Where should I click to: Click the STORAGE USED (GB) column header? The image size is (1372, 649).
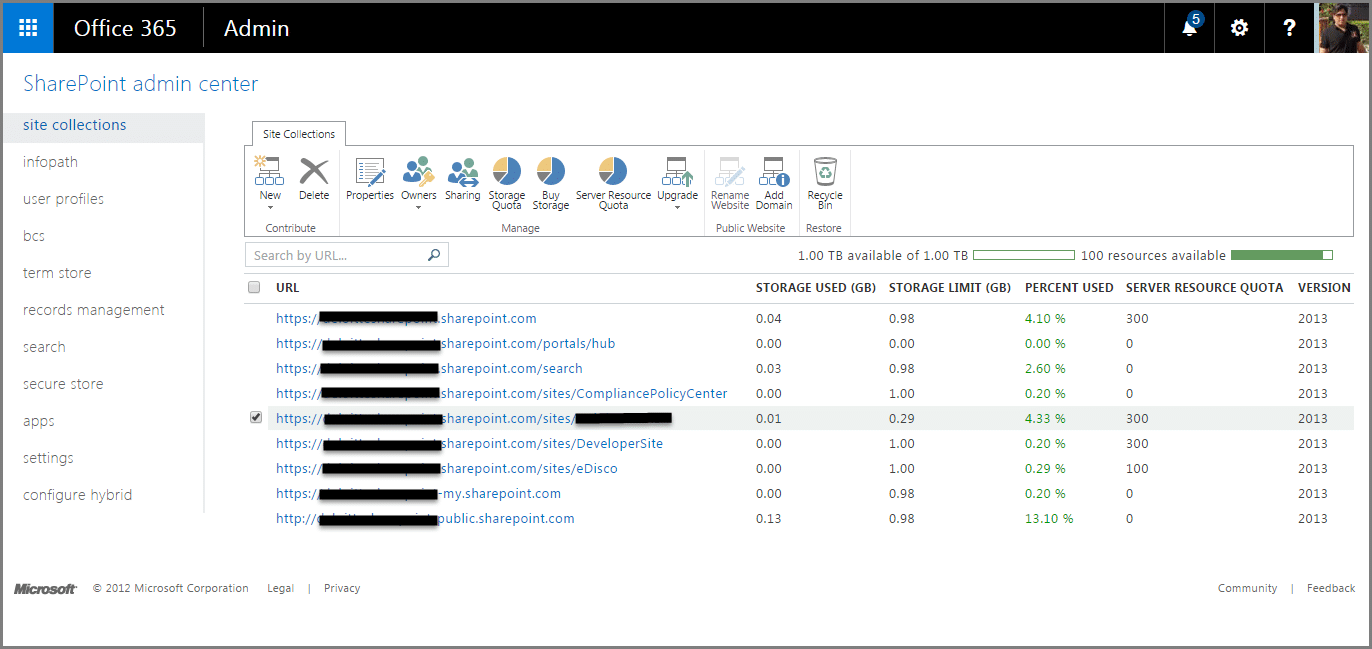click(x=816, y=288)
